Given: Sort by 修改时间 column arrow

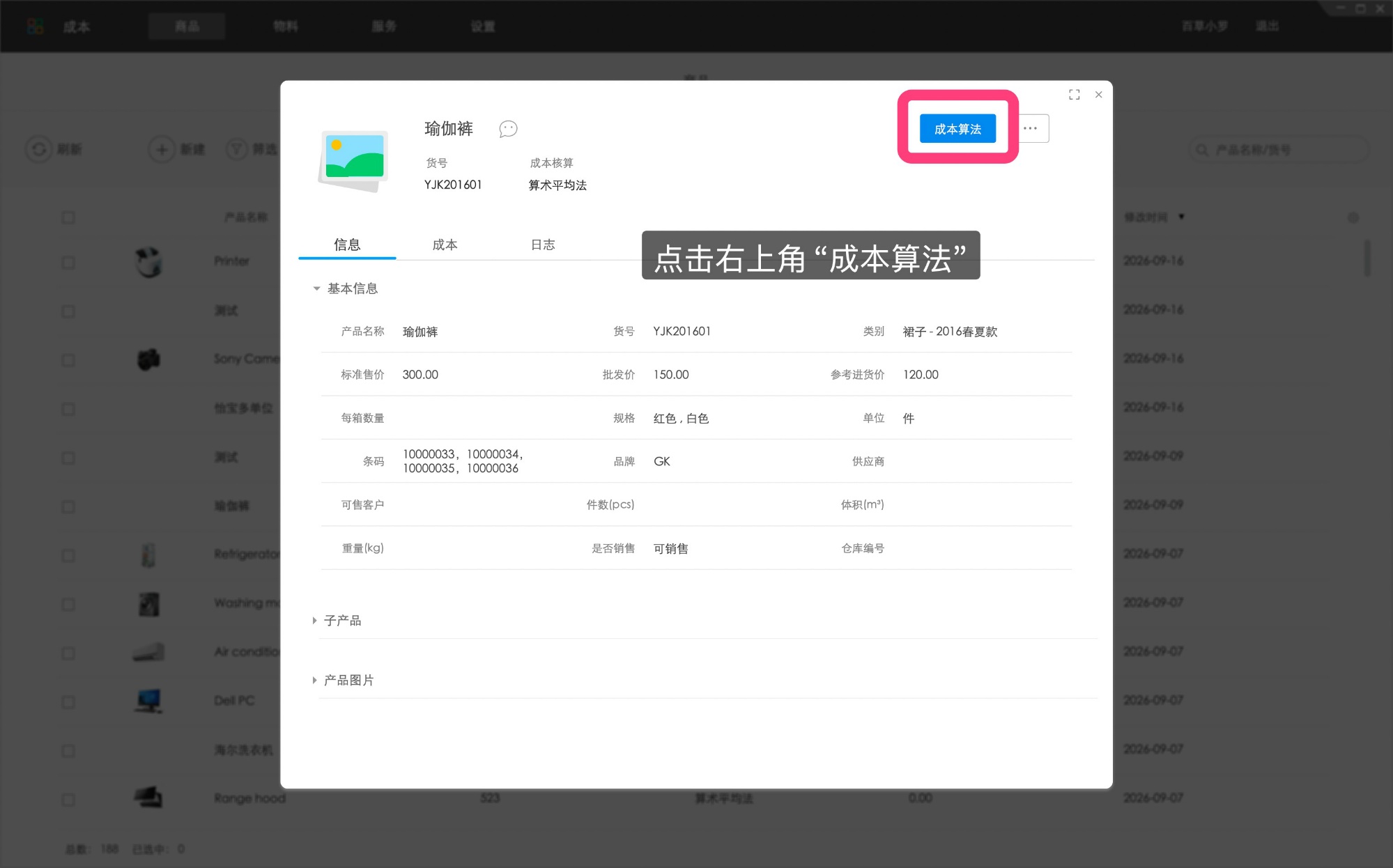Looking at the screenshot, I should point(1181,217).
